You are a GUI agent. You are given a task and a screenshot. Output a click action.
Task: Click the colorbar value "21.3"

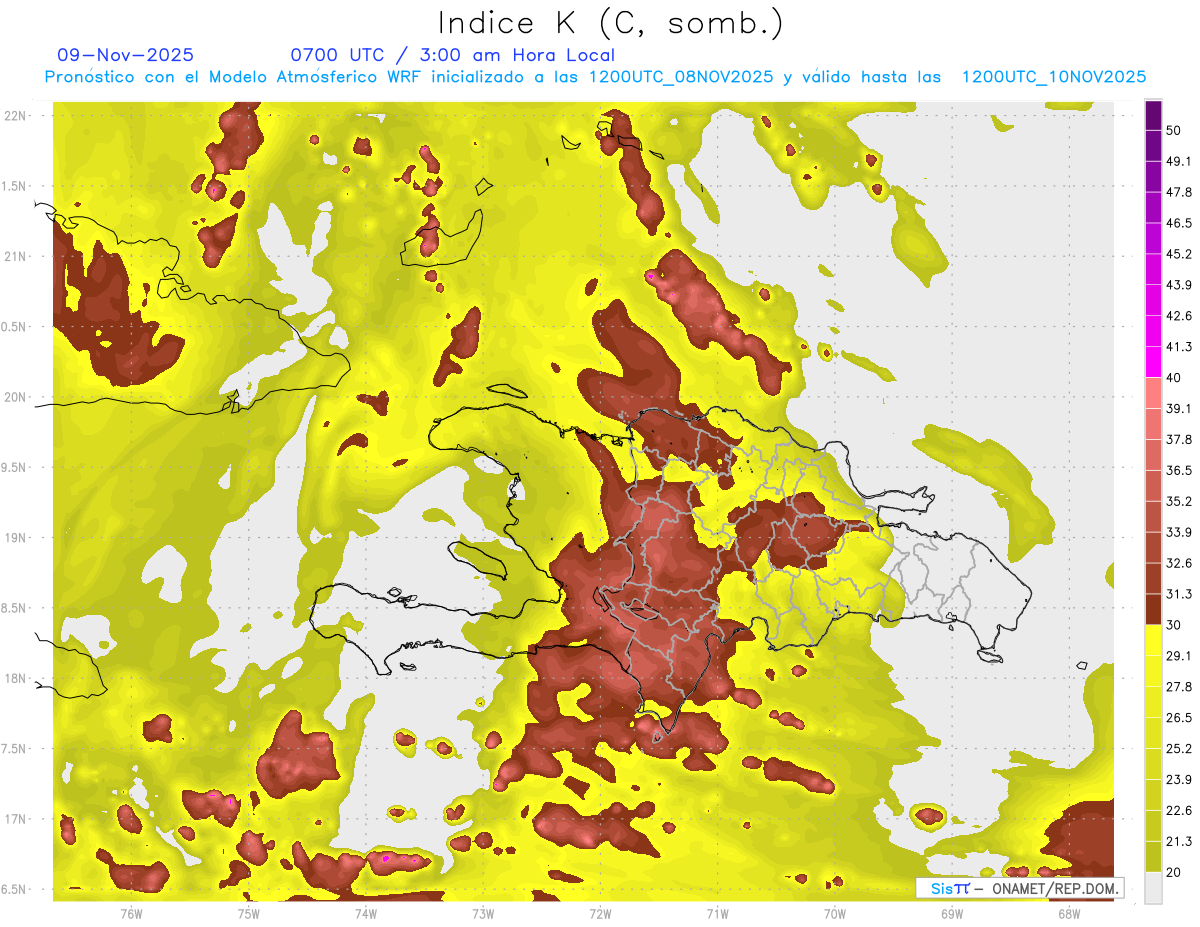pos(1179,842)
